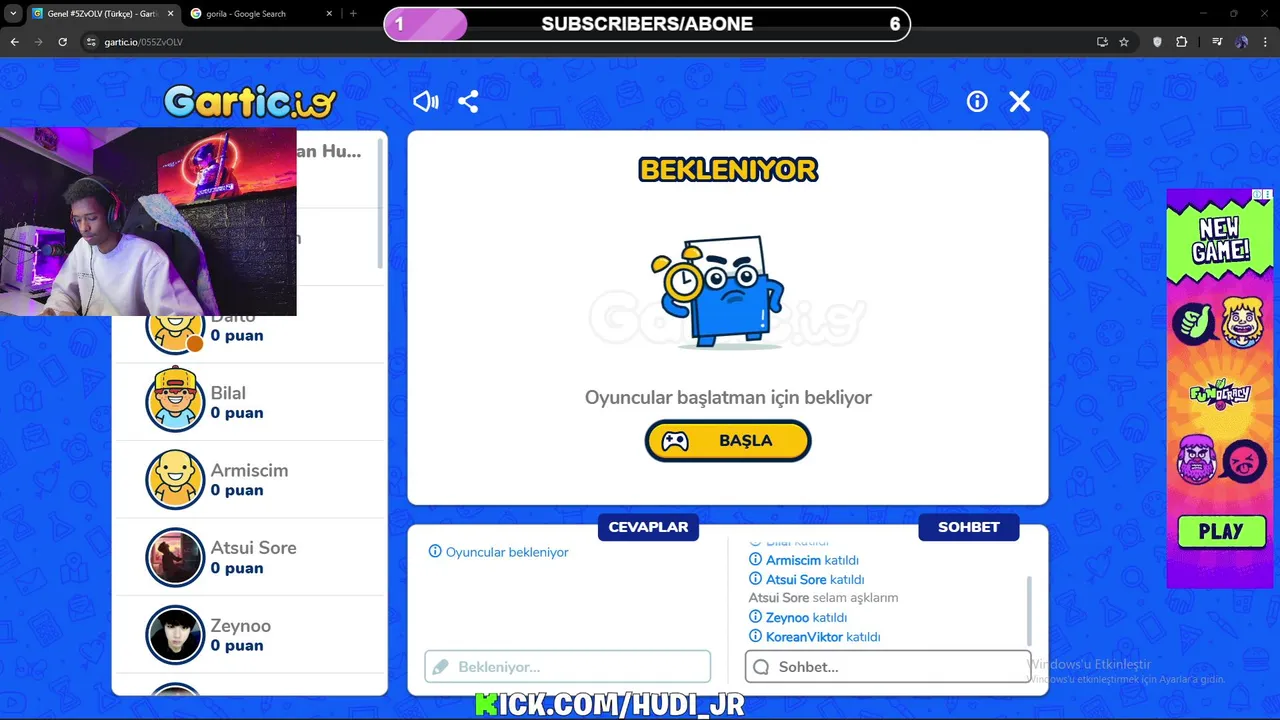Viewport: 1280px width, 720px height.
Task: Click the pencil icon in answer field
Action: [x=440, y=667]
